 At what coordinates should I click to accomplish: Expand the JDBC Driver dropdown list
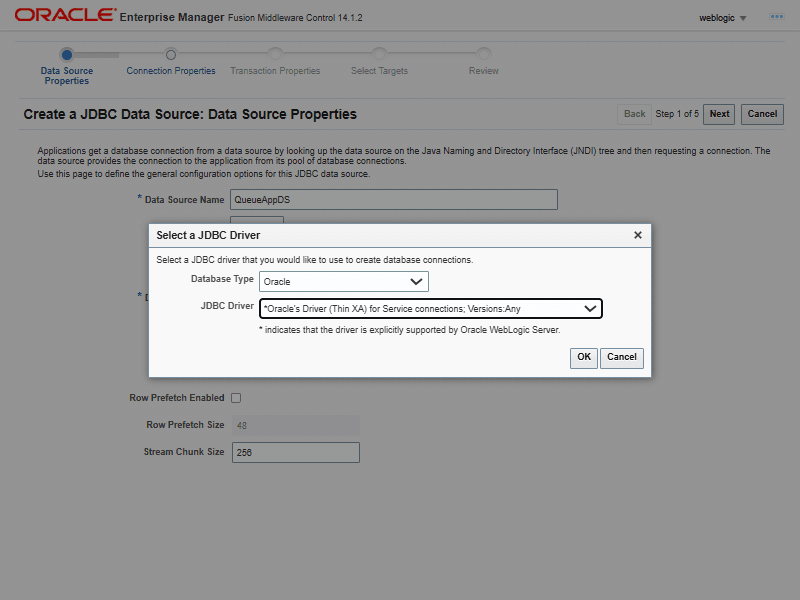(x=431, y=309)
